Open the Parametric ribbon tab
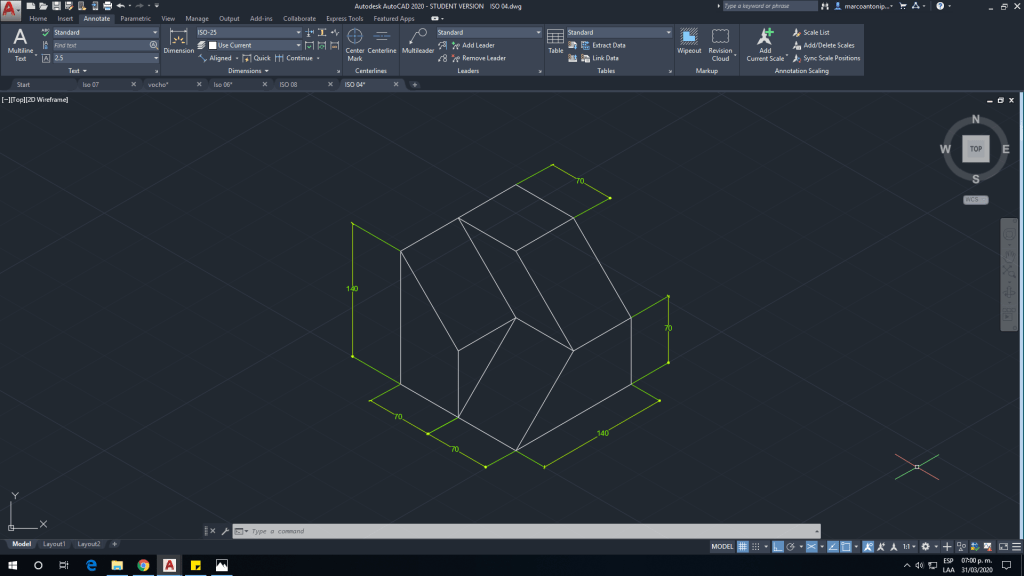This screenshot has height=576, width=1024. click(135, 18)
